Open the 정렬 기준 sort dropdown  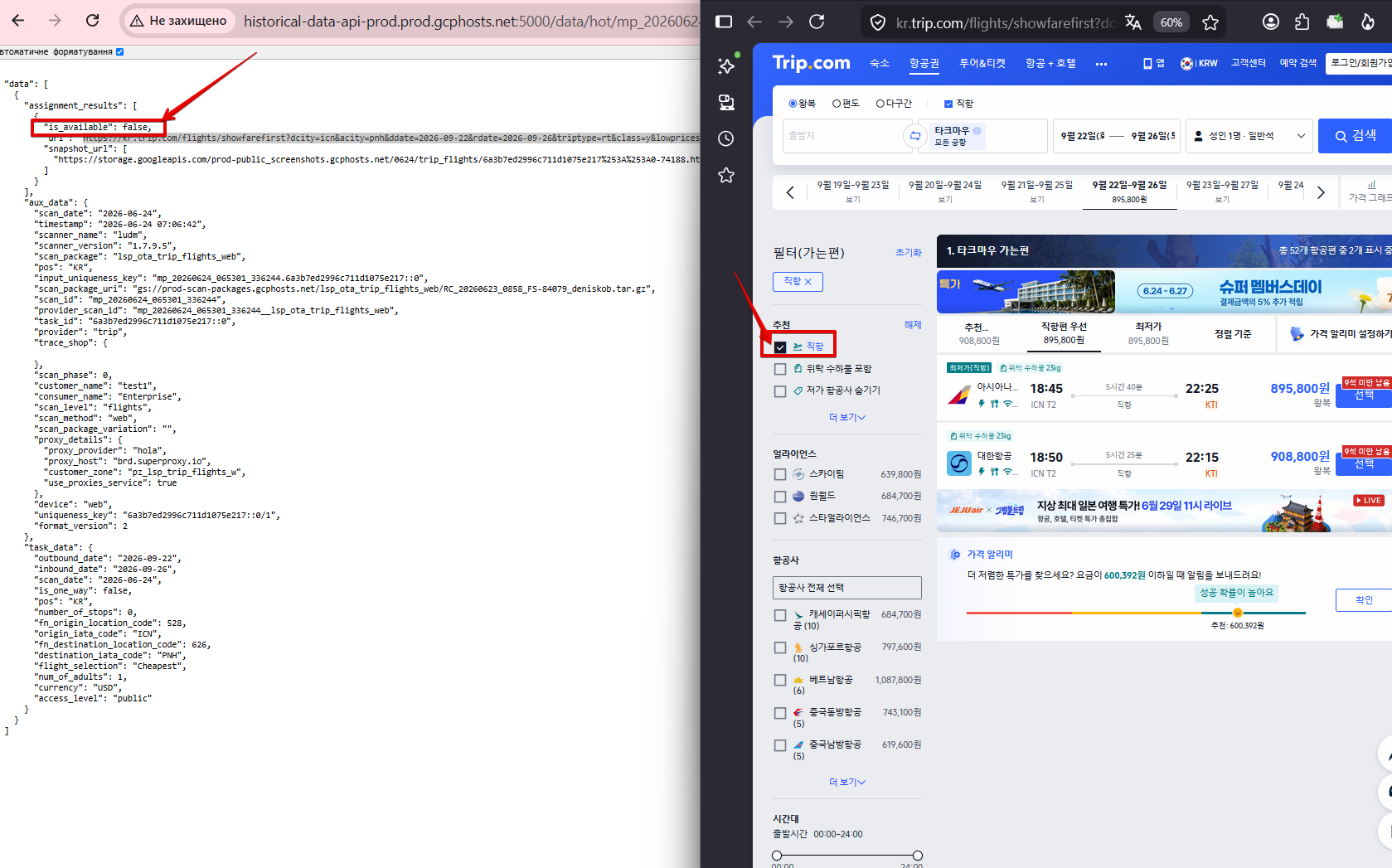(1233, 334)
